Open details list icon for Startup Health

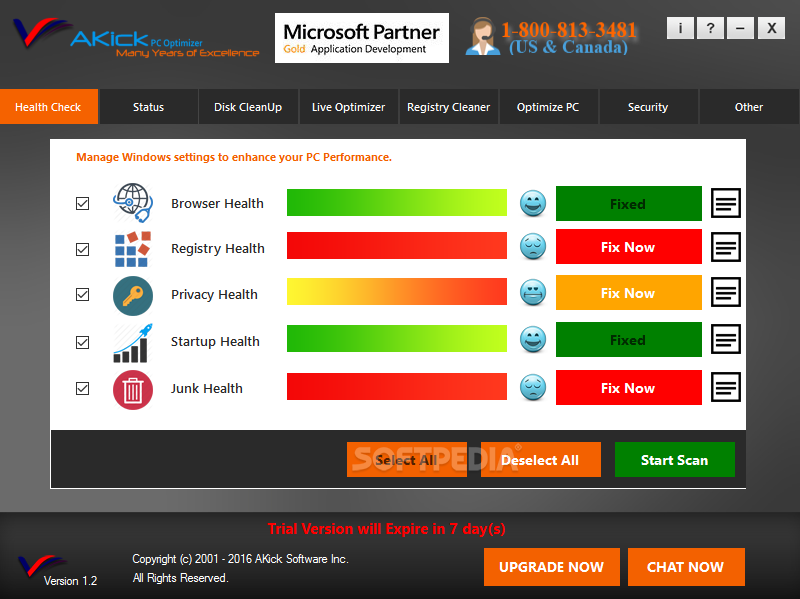point(726,339)
